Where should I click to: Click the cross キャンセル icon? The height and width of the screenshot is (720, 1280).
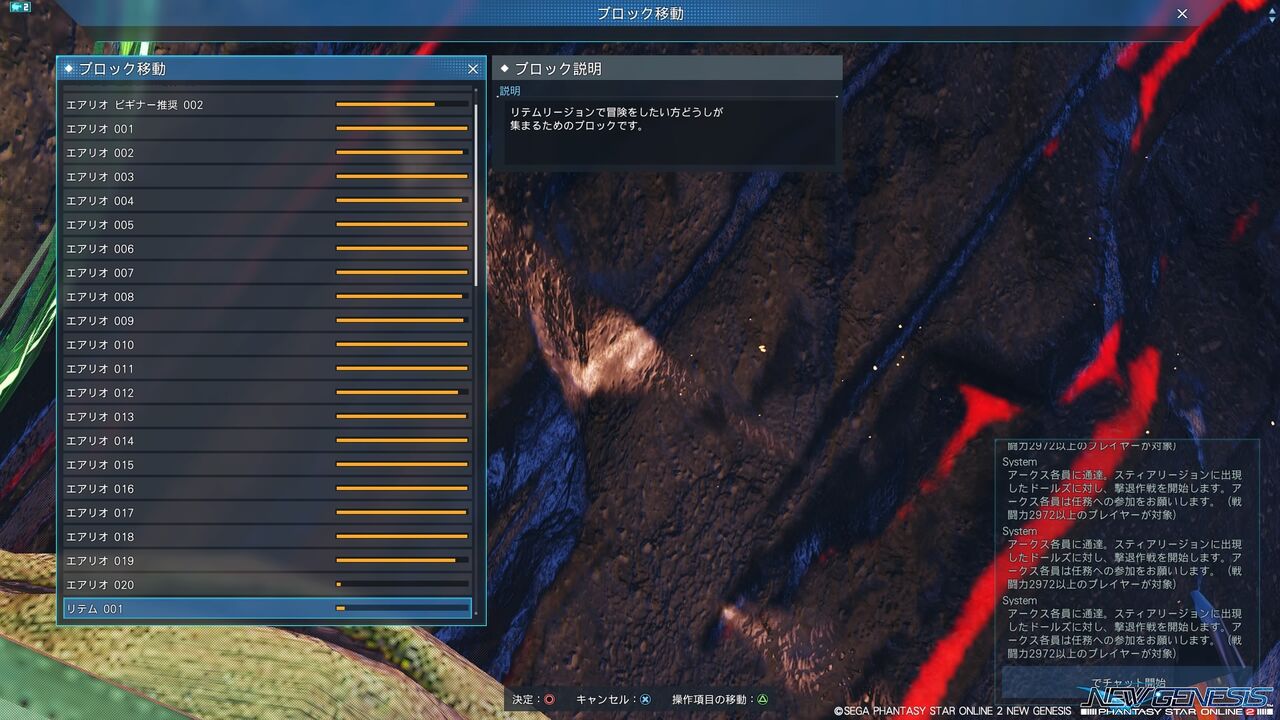(x=645, y=700)
